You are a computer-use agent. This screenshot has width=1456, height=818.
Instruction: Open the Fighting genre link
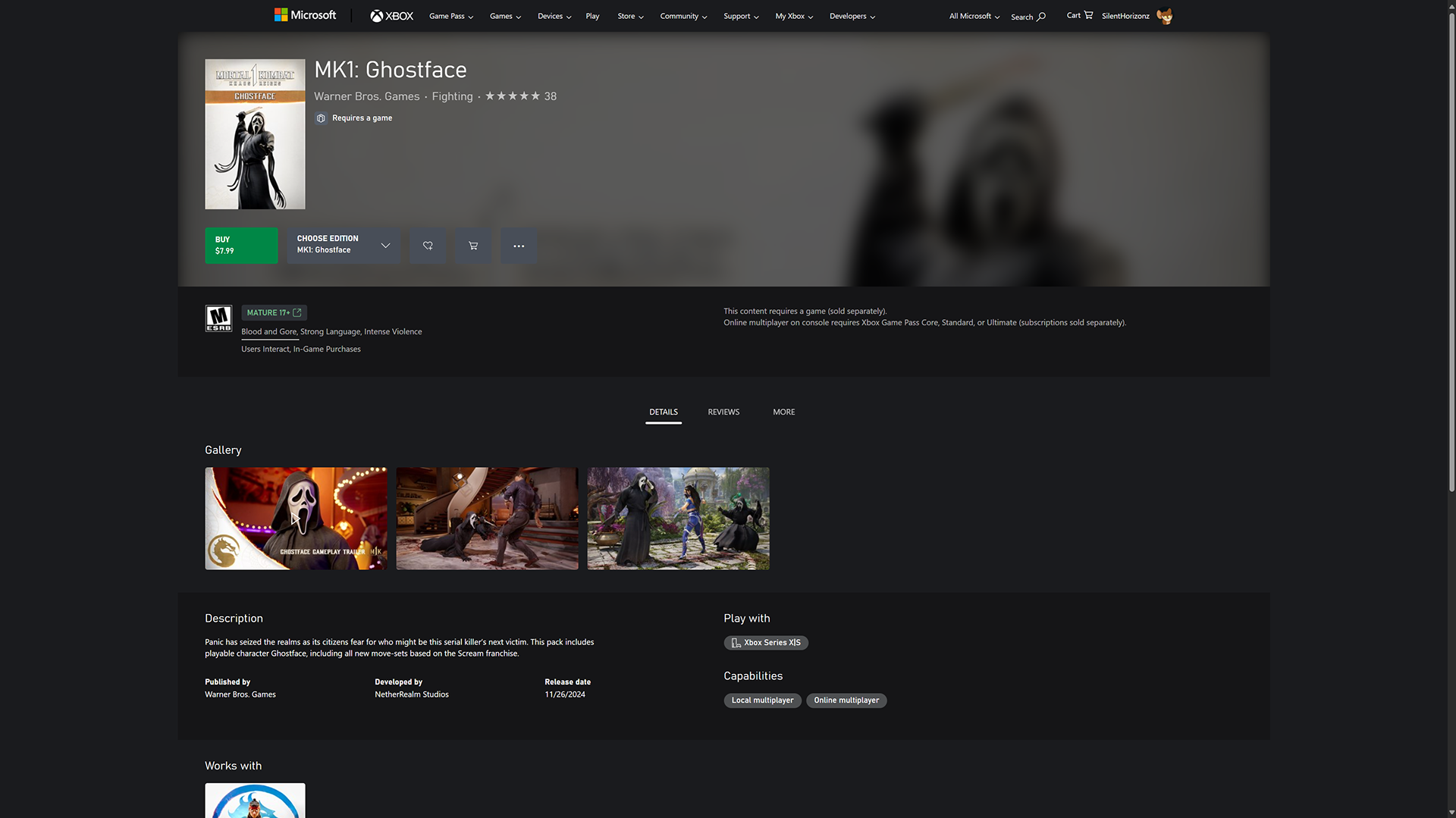pyautogui.click(x=452, y=96)
